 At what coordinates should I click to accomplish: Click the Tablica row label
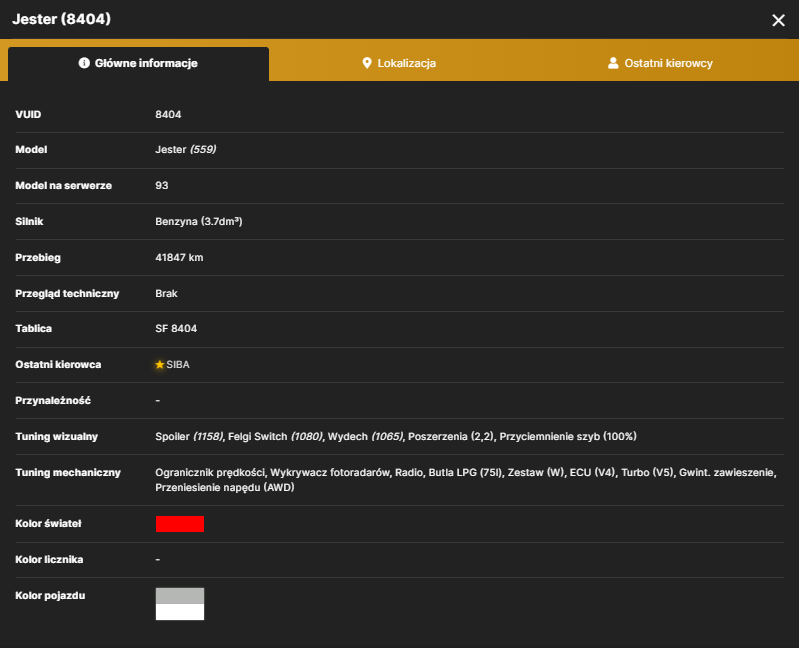(x=34, y=329)
